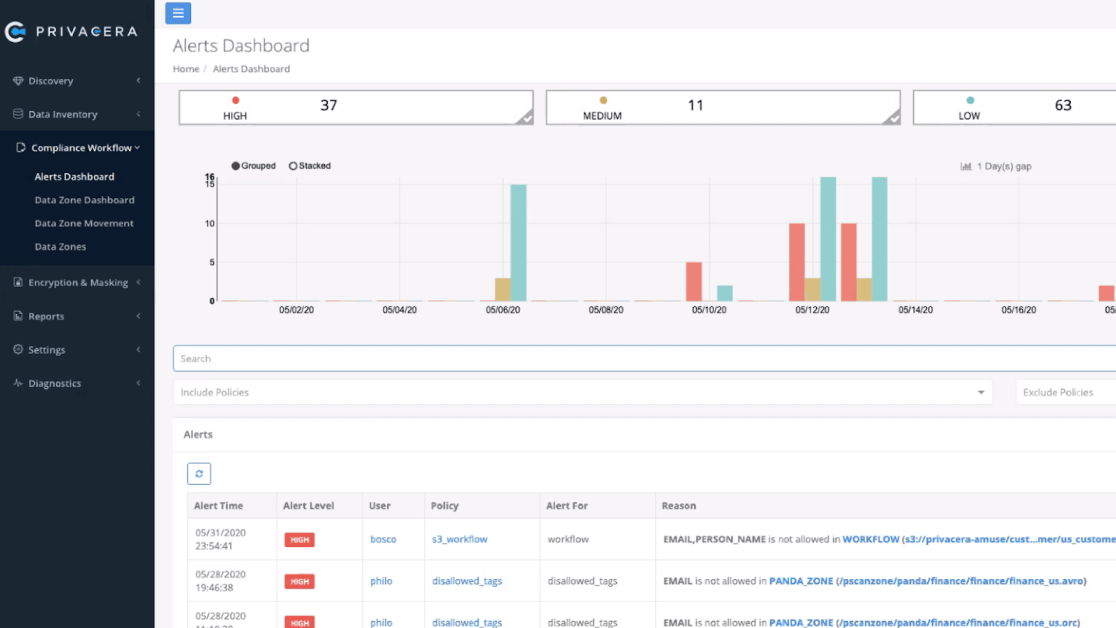Click the refresh icon above the alerts table
The image size is (1116, 628).
[198, 473]
